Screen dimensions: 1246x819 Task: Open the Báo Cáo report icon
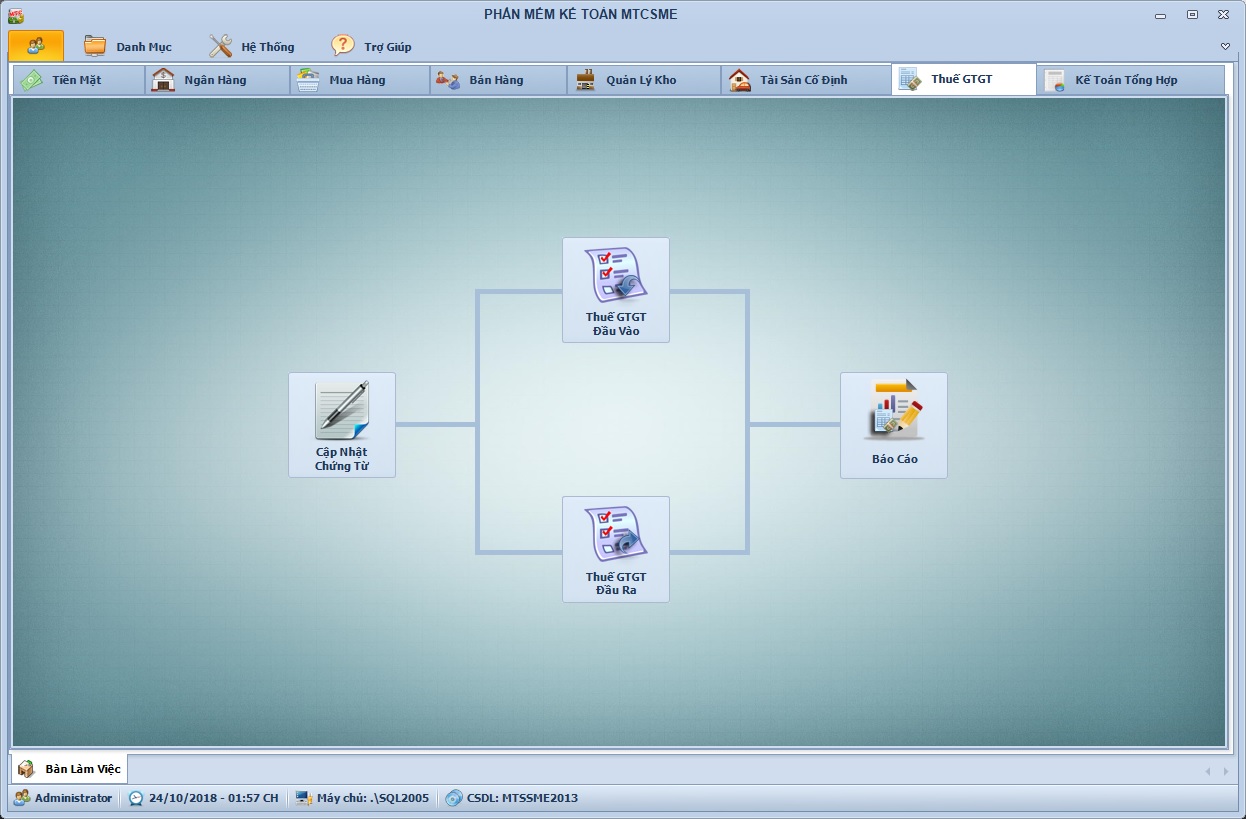coord(893,411)
